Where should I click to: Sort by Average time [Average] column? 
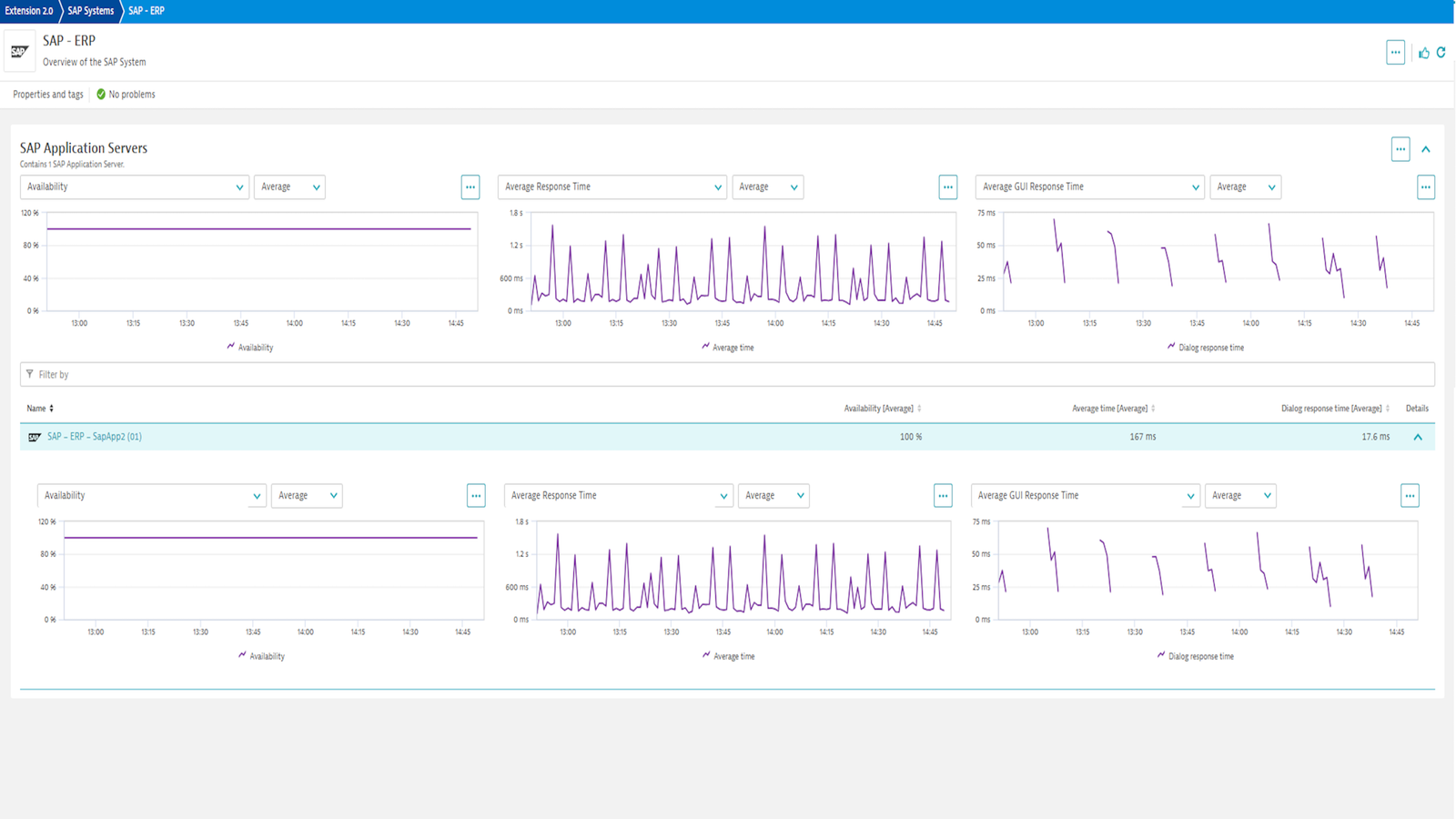click(x=1114, y=409)
